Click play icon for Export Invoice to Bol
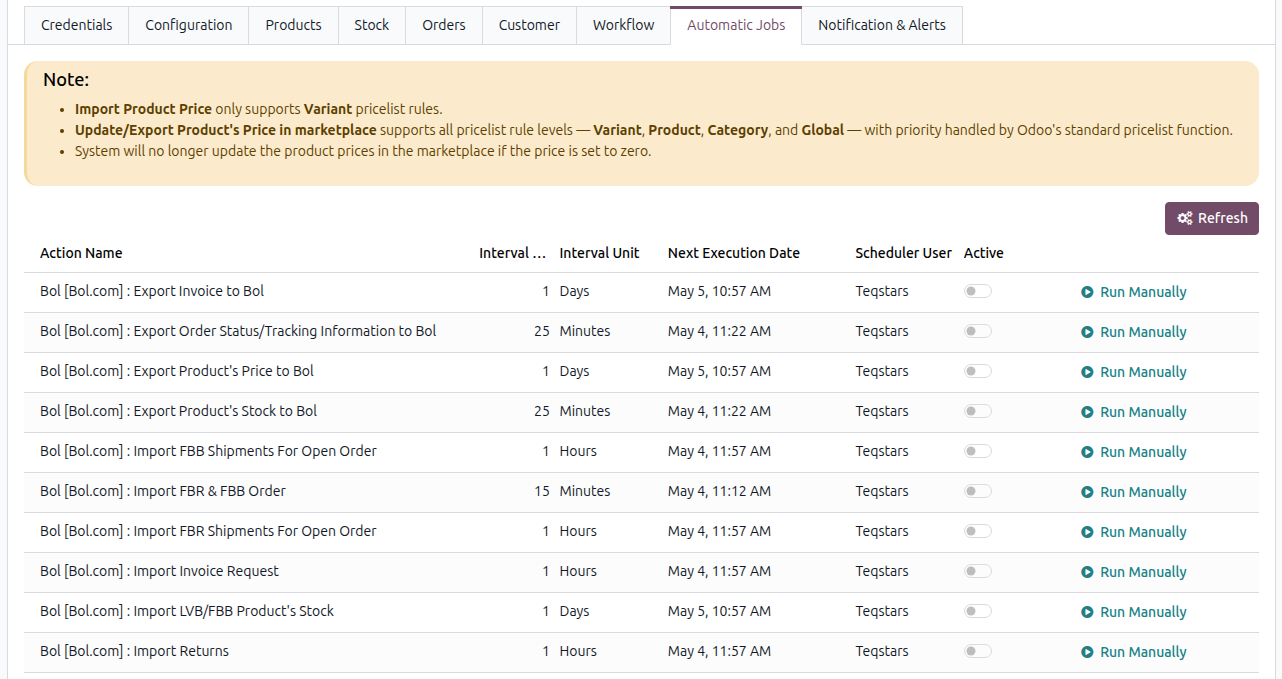1282x679 pixels. [x=1087, y=292]
